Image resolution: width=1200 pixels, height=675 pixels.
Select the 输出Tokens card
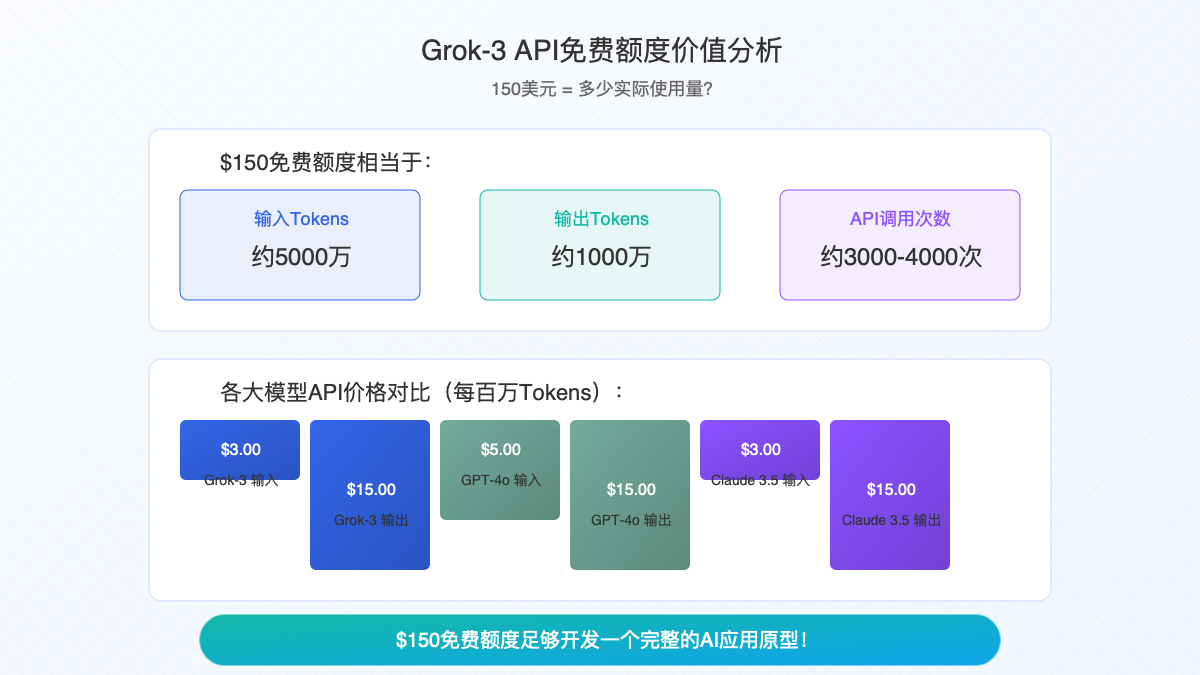click(600, 245)
